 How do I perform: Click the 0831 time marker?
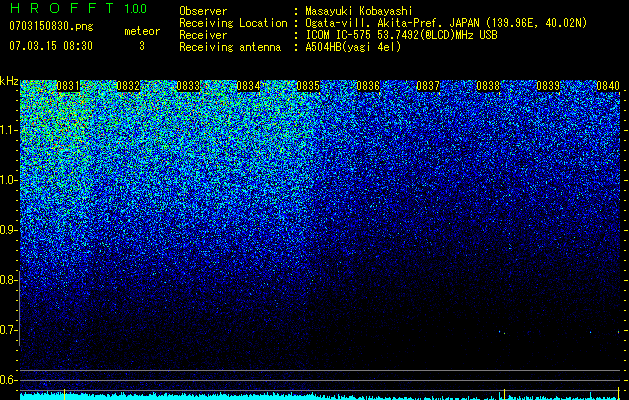coord(68,86)
